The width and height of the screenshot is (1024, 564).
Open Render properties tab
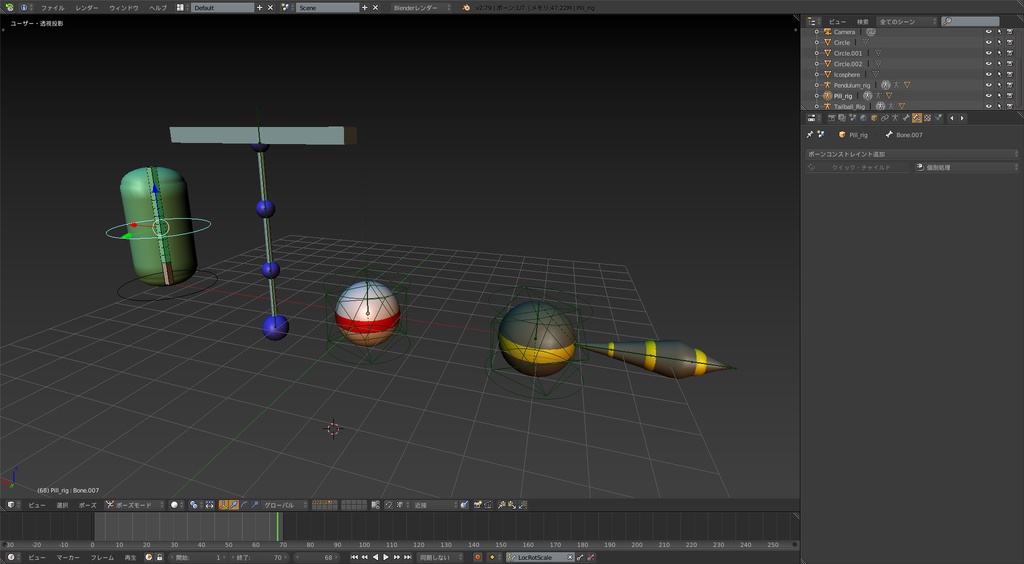click(x=831, y=118)
